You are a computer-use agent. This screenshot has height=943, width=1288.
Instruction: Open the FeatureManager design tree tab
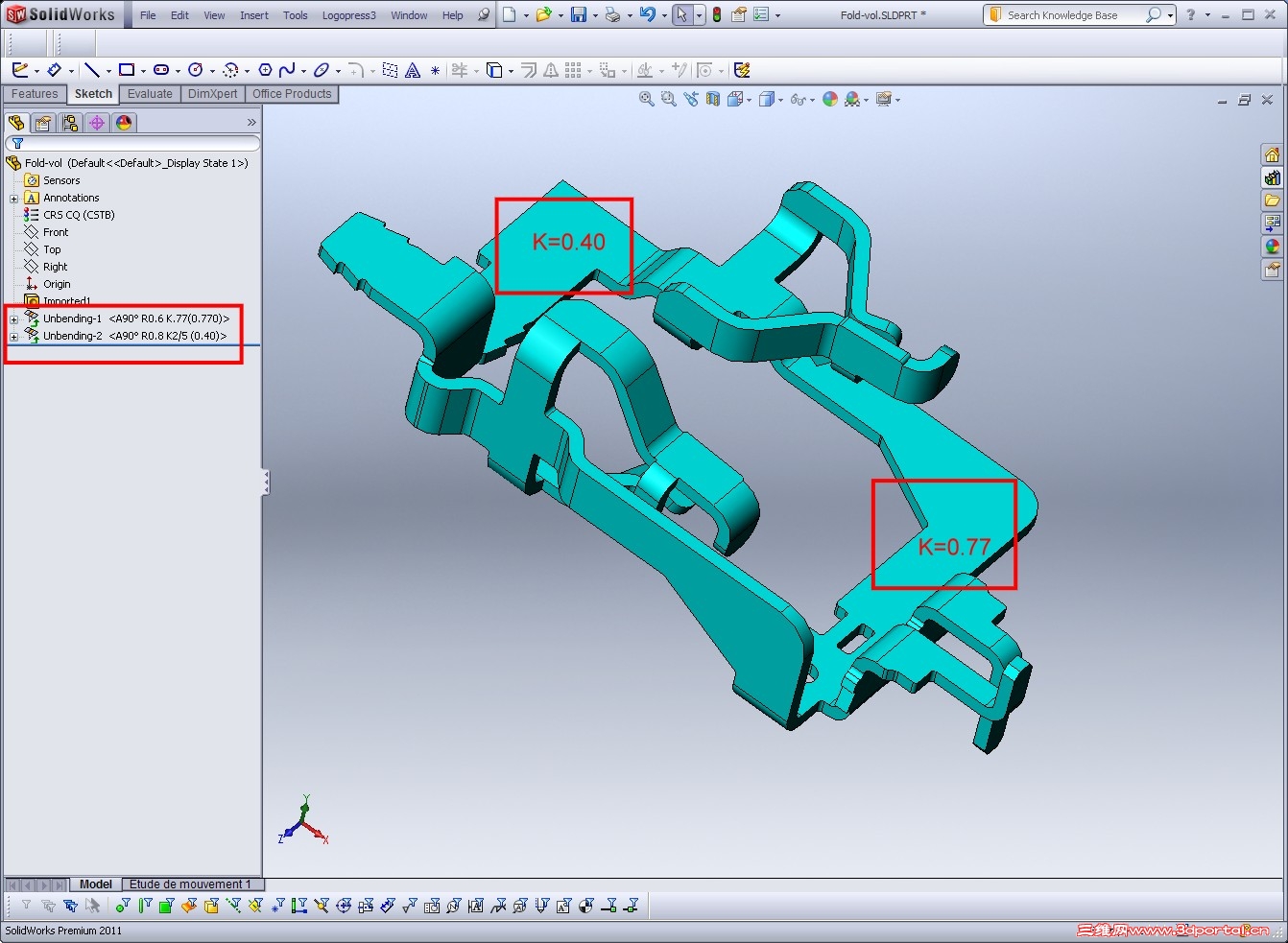[x=16, y=123]
